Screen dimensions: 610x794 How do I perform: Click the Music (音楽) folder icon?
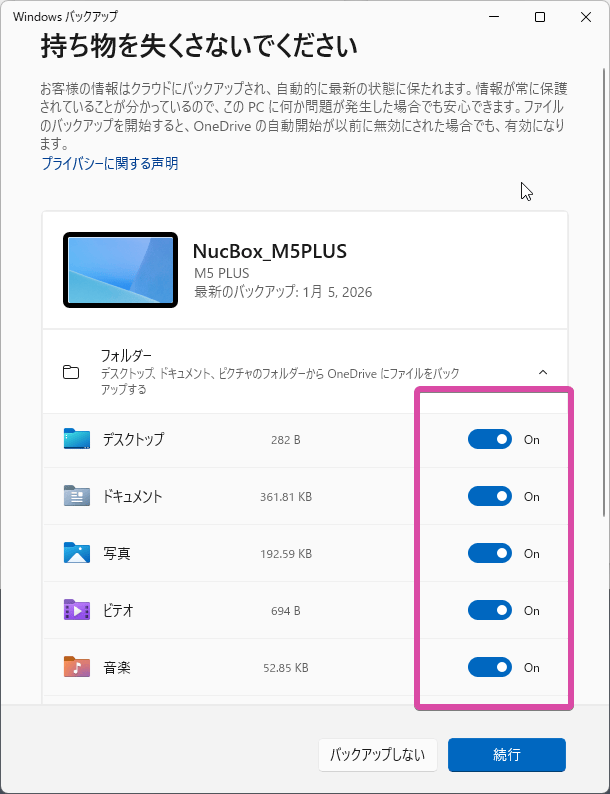76,667
